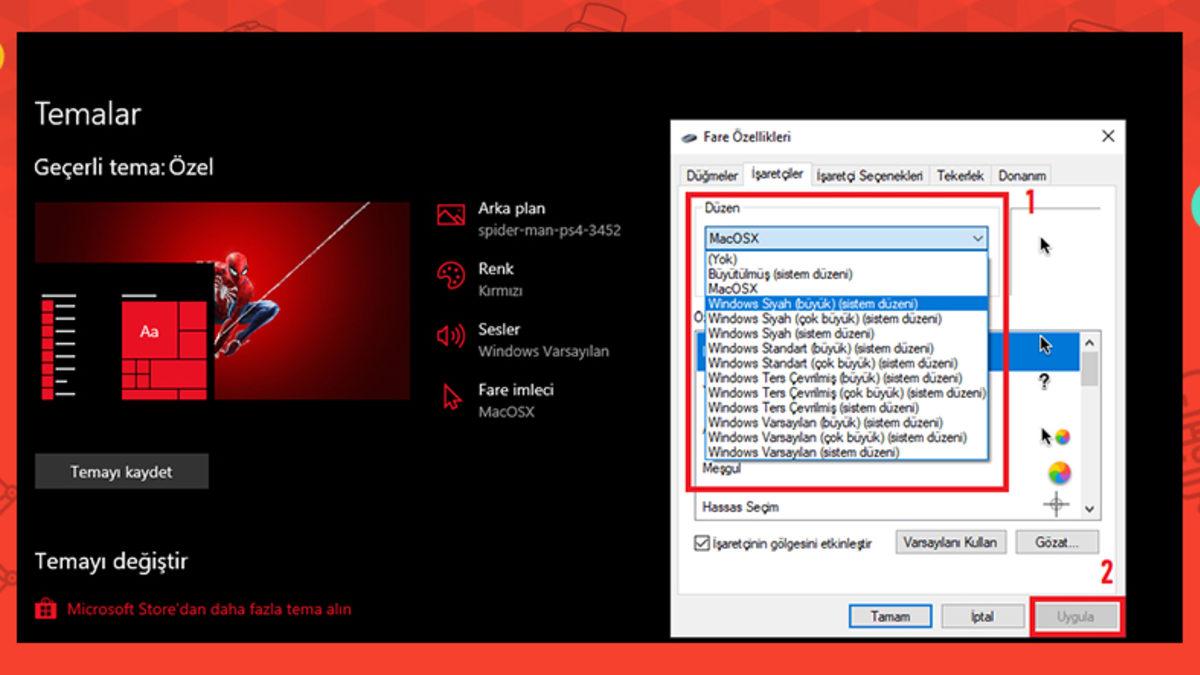The width and height of the screenshot is (1200, 675).
Task: Click the help pointer with question mark preview
Action: pyautogui.click(x=1043, y=381)
